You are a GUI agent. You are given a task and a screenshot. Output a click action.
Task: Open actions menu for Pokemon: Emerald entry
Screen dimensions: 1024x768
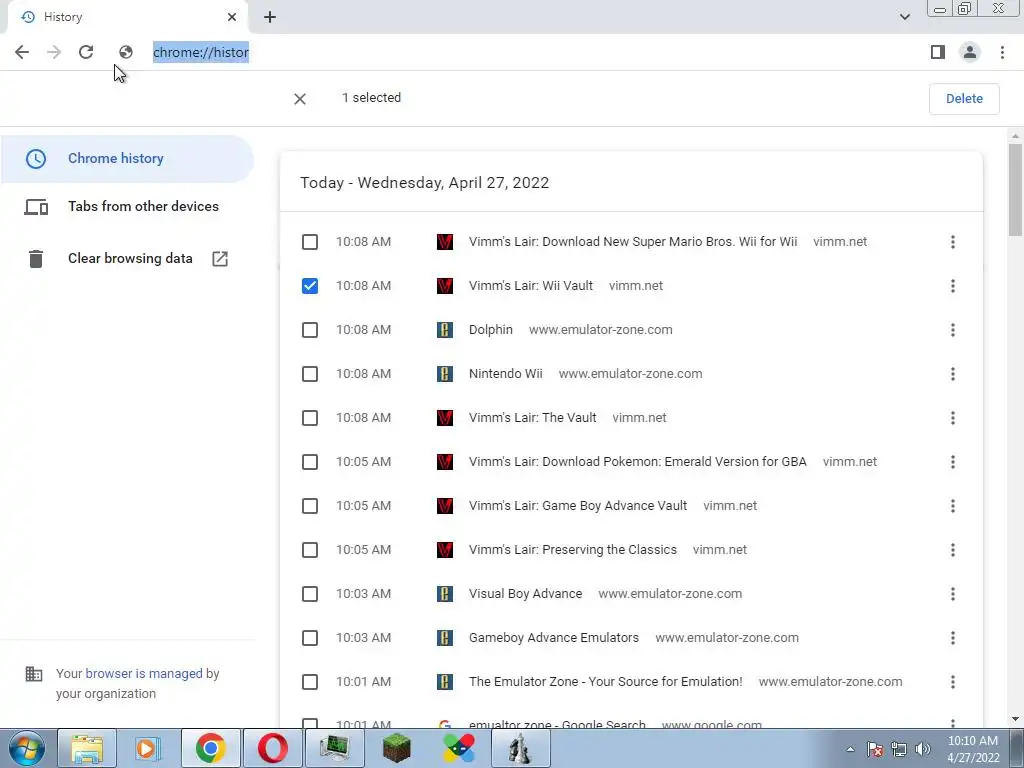pyautogui.click(x=953, y=462)
